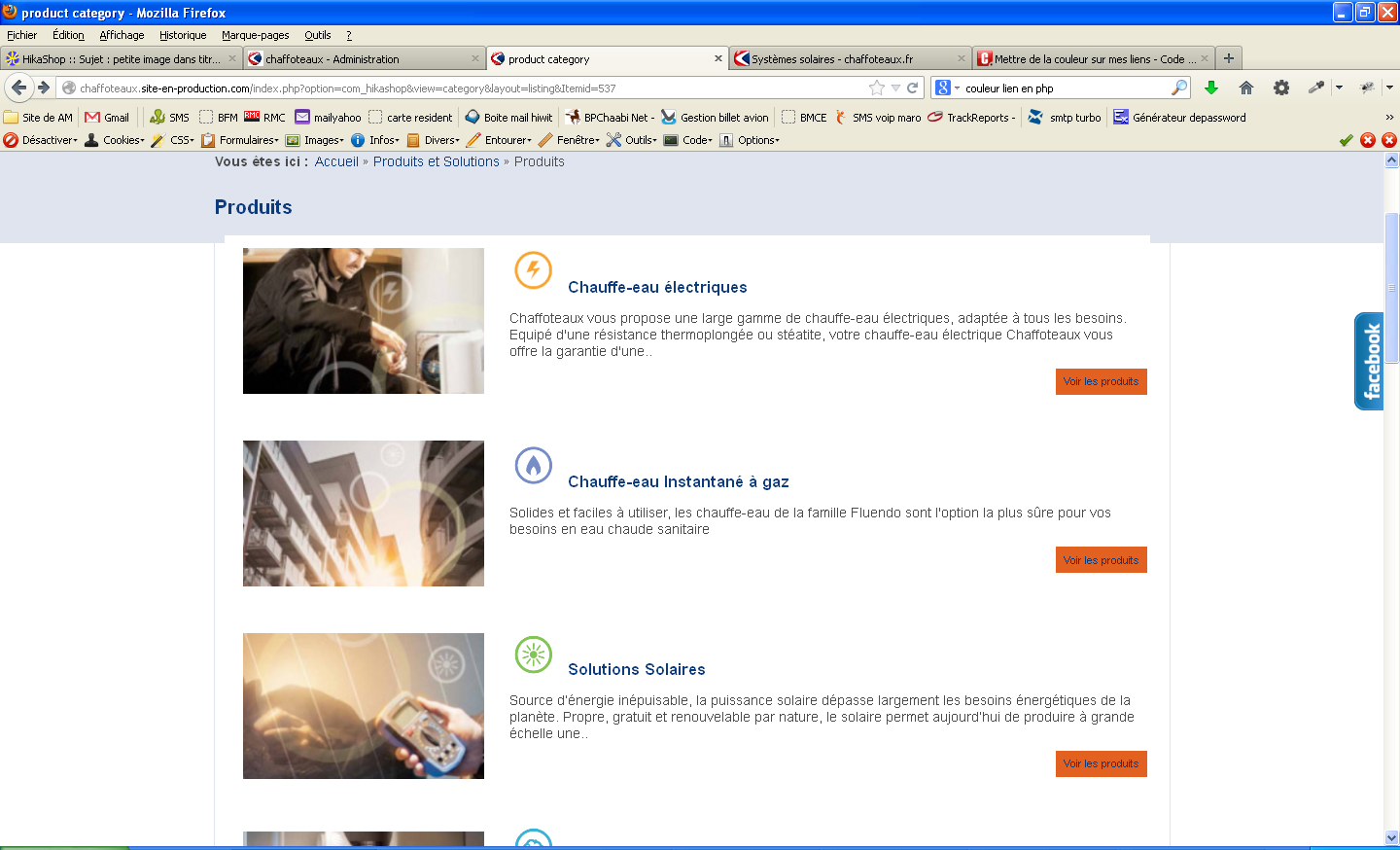Open the Outils menu in menu bar

317,35
